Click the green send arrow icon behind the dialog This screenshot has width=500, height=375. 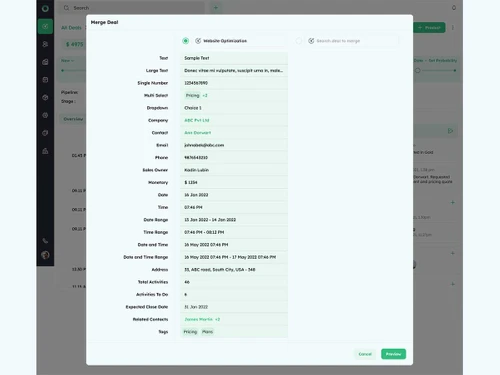pos(450,131)
